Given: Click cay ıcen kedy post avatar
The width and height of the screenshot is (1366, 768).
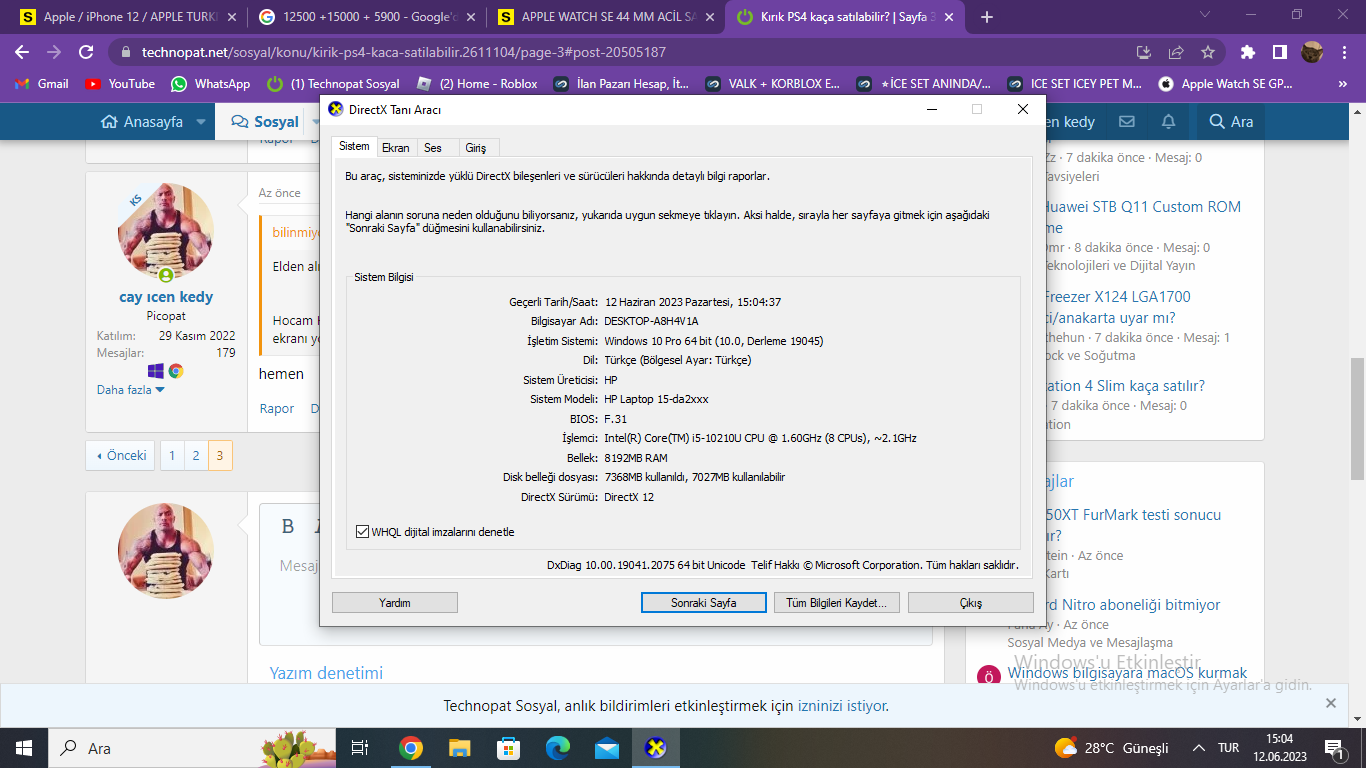Looking at the screenshot, I should click(x=166, y=231).
